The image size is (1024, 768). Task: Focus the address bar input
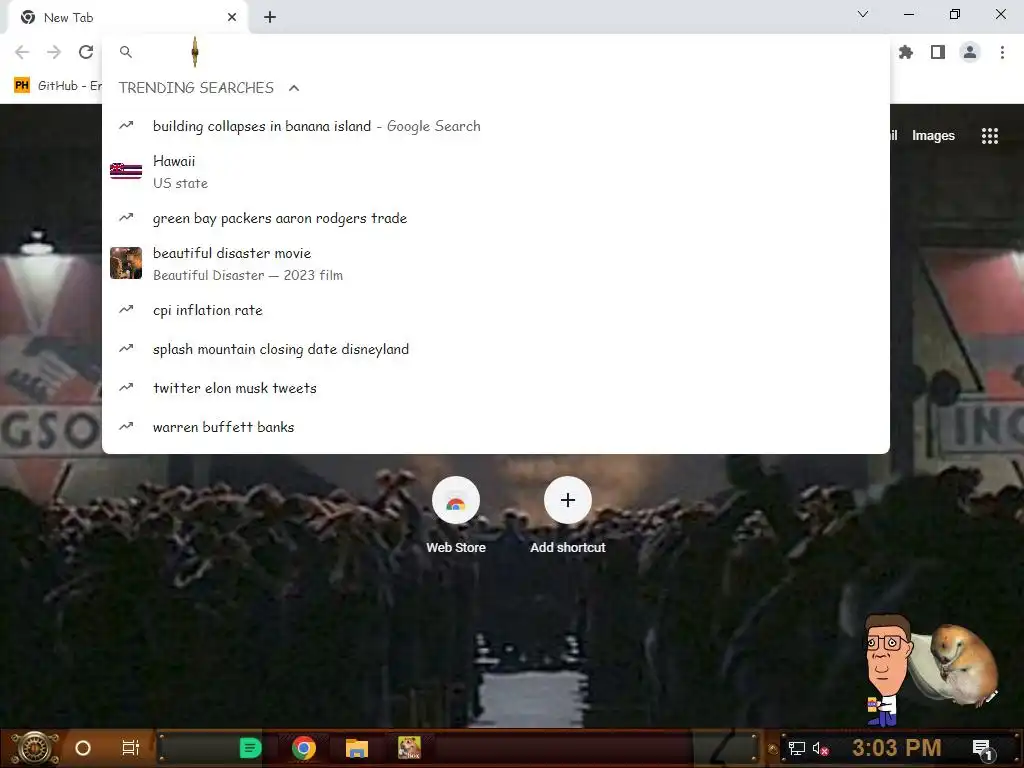click(x=509, y=52)
